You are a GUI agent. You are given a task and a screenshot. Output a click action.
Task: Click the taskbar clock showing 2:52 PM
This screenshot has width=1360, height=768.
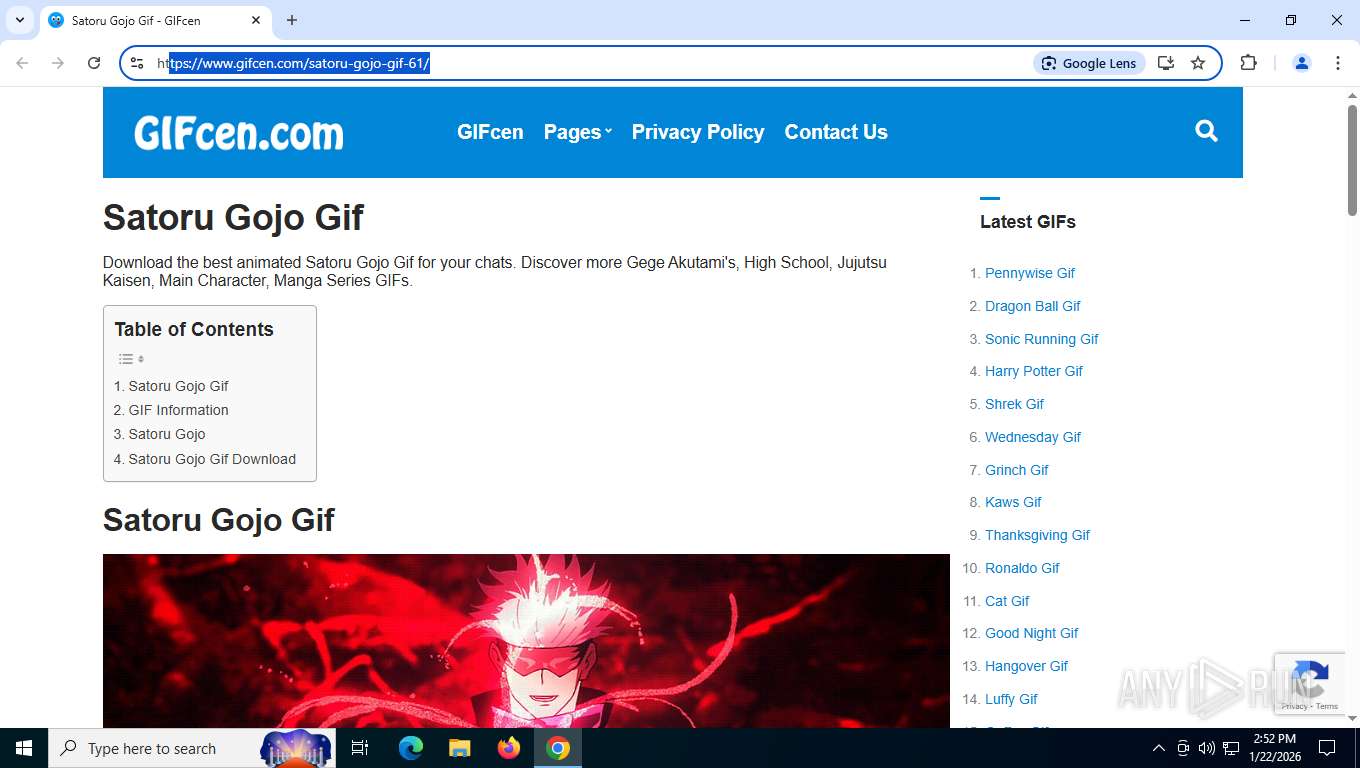click(1275, 748)
